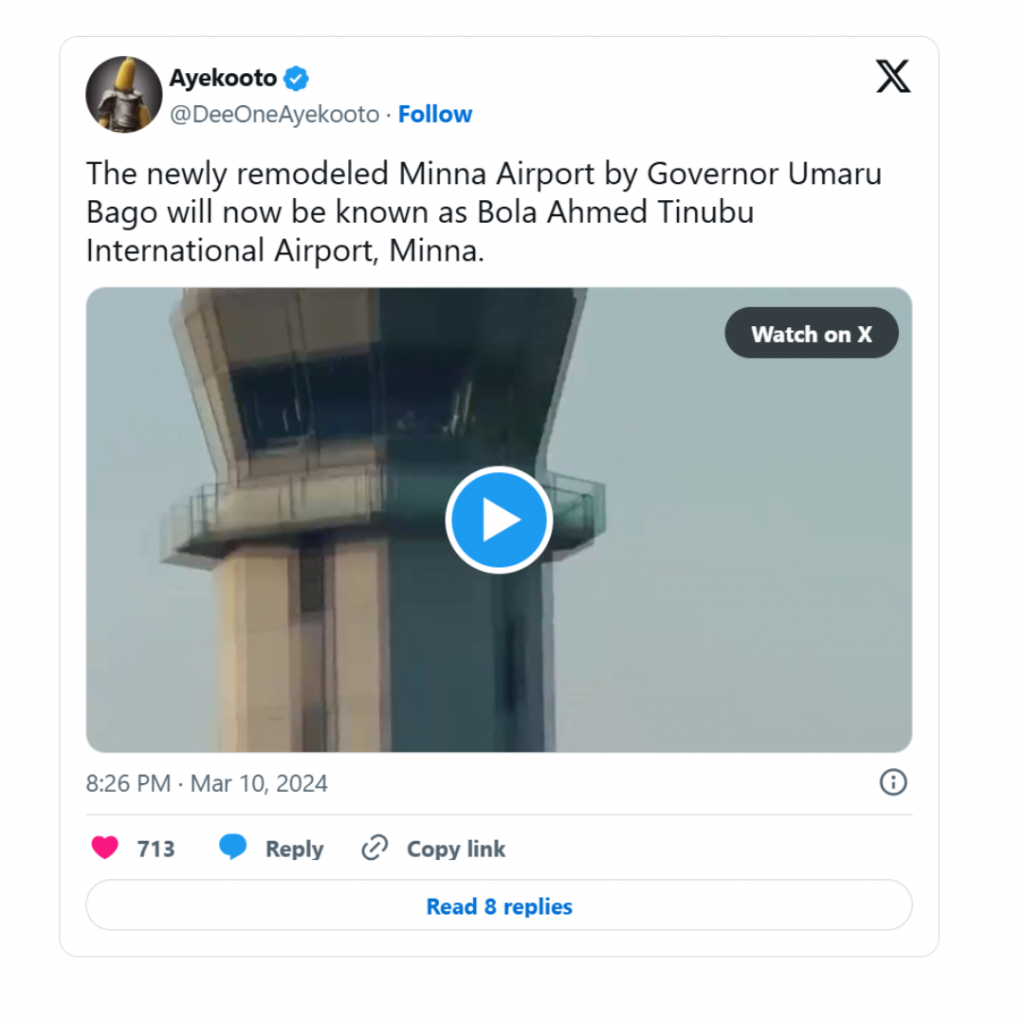Image resolution: width=1024 pixels, height=1024 pixels.
Task: Follow the DeeOneAyekooto account
Action: pyautogui.click(x=435, y=115)
